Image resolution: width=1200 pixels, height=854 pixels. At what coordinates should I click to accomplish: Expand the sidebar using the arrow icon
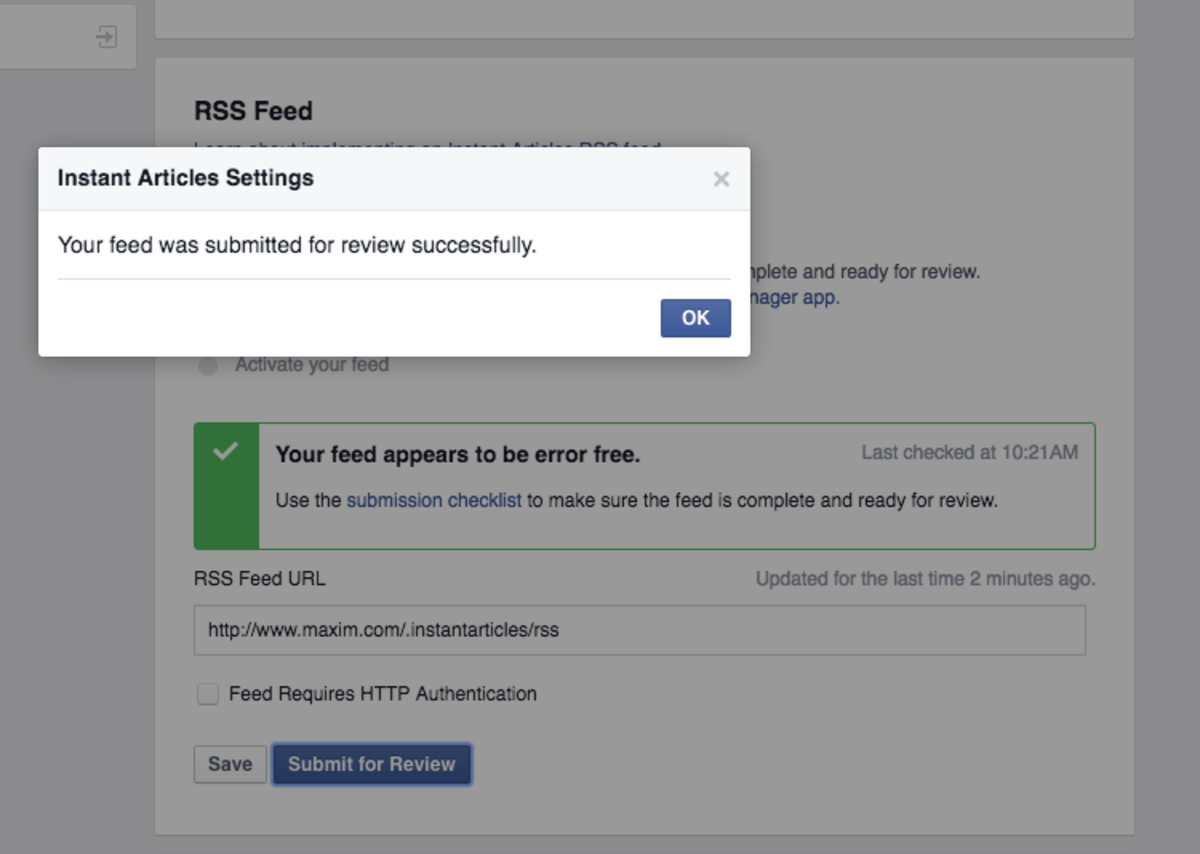click(109, 36)
